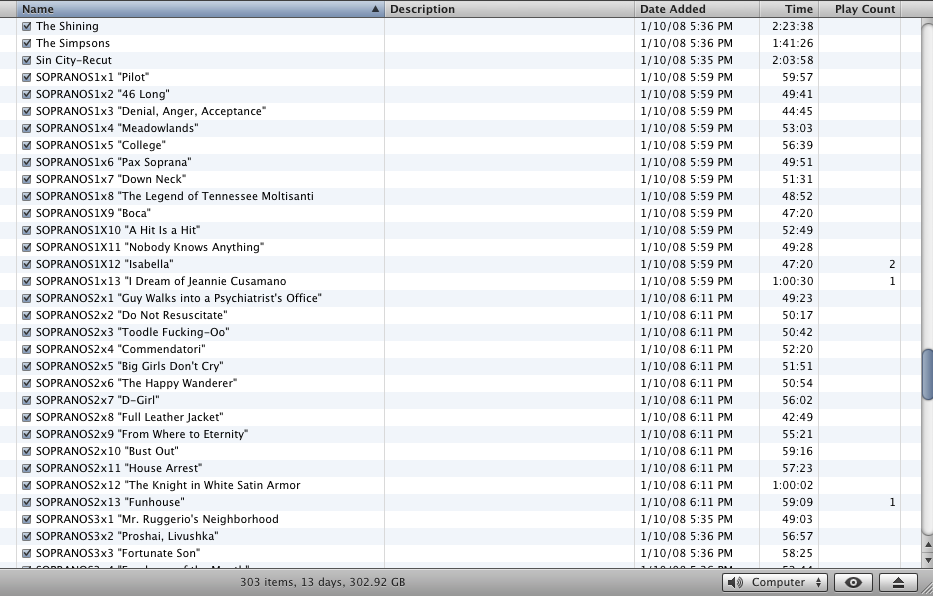Click the Name column sort arrow
933x596 pixels.
[x=375, y=9]
